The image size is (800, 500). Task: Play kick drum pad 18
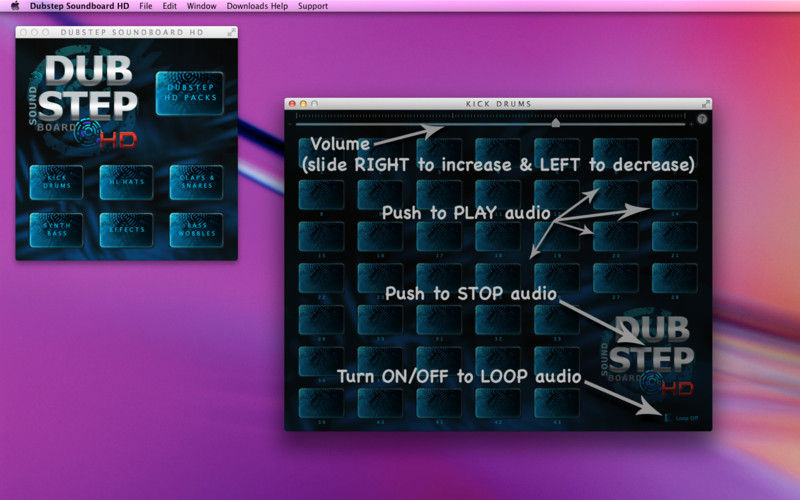pos(498,236)
